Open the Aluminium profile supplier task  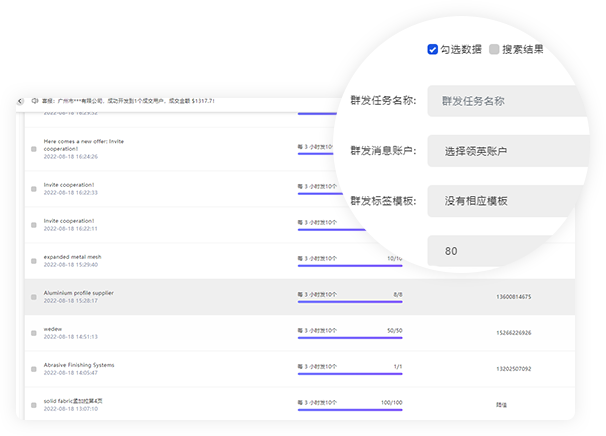point(78,293)
